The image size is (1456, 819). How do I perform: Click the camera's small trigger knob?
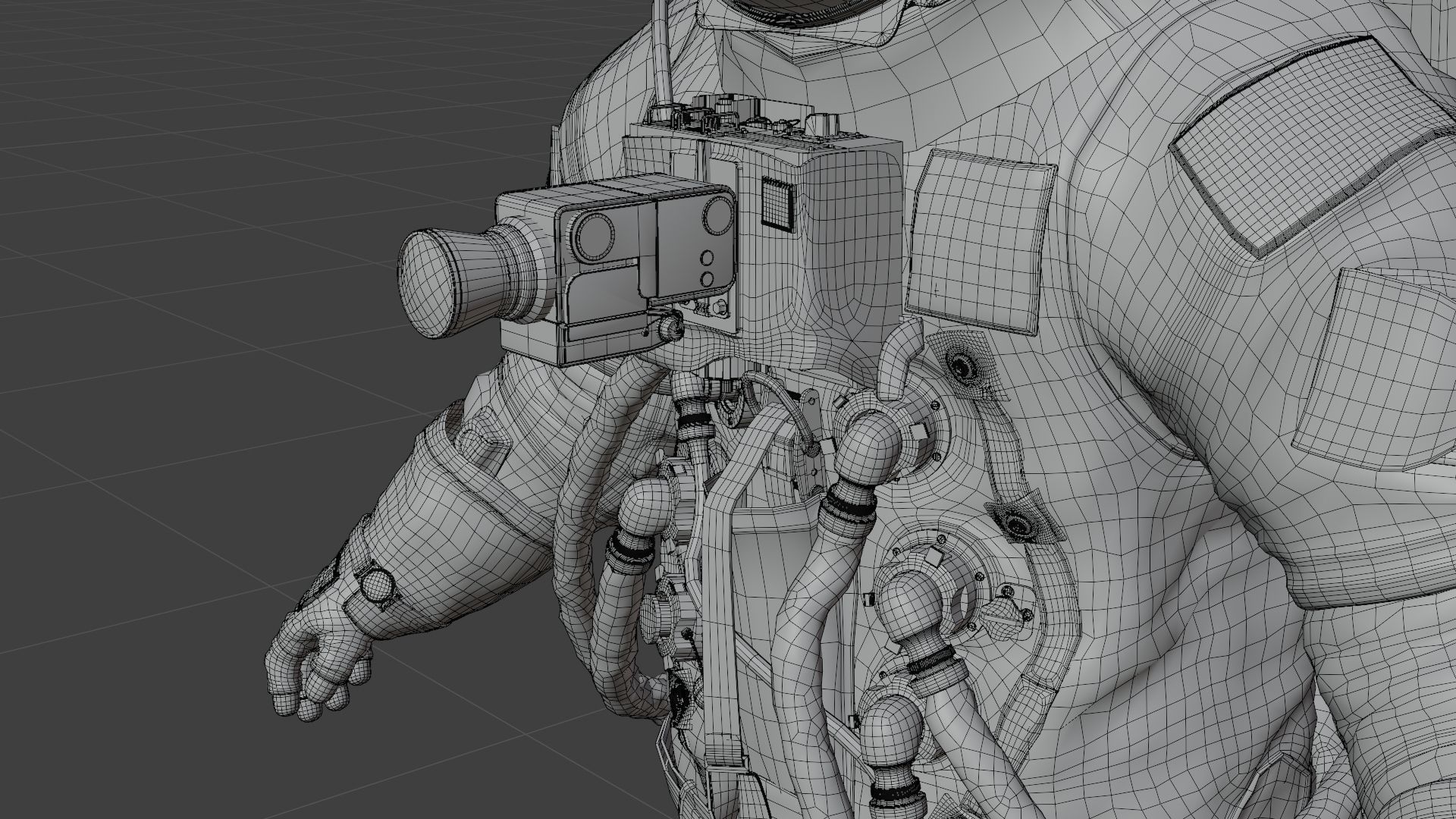point(670,328)
